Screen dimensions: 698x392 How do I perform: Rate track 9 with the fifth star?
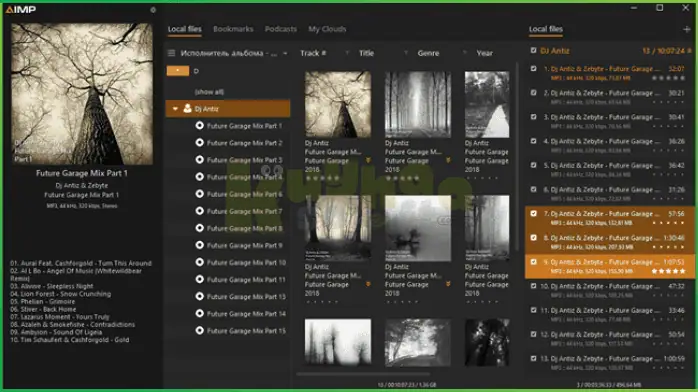pyautogui.click(x=682, y=271)
